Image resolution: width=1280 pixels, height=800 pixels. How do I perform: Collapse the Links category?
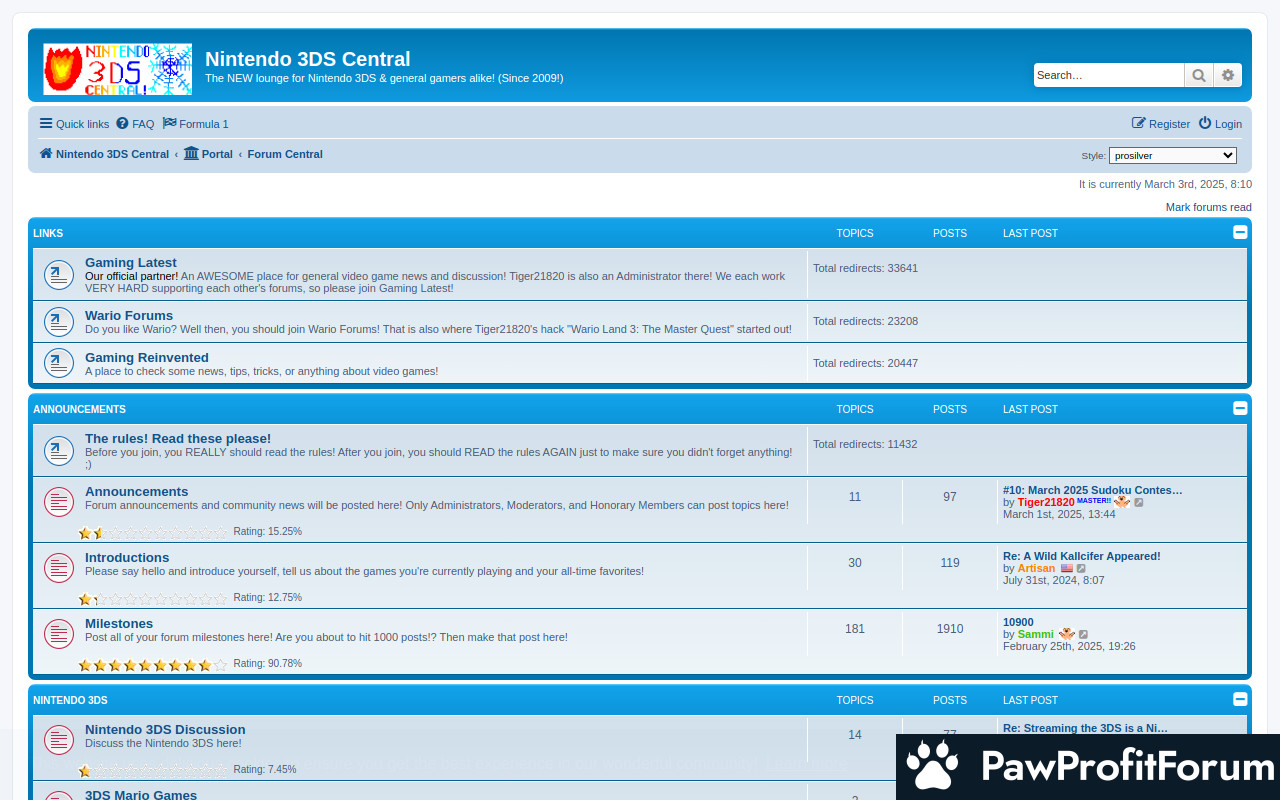point(1240,232)
